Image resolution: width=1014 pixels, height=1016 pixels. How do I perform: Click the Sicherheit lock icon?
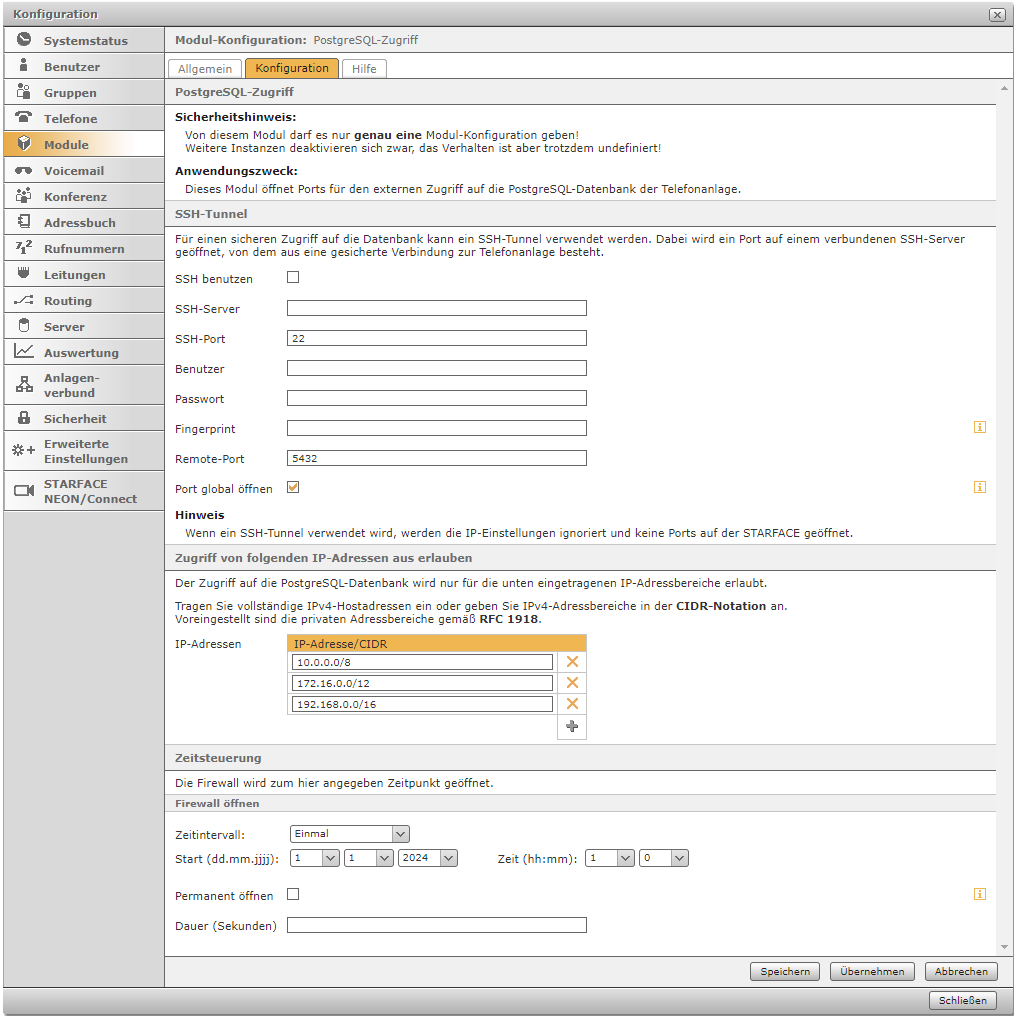24,418
